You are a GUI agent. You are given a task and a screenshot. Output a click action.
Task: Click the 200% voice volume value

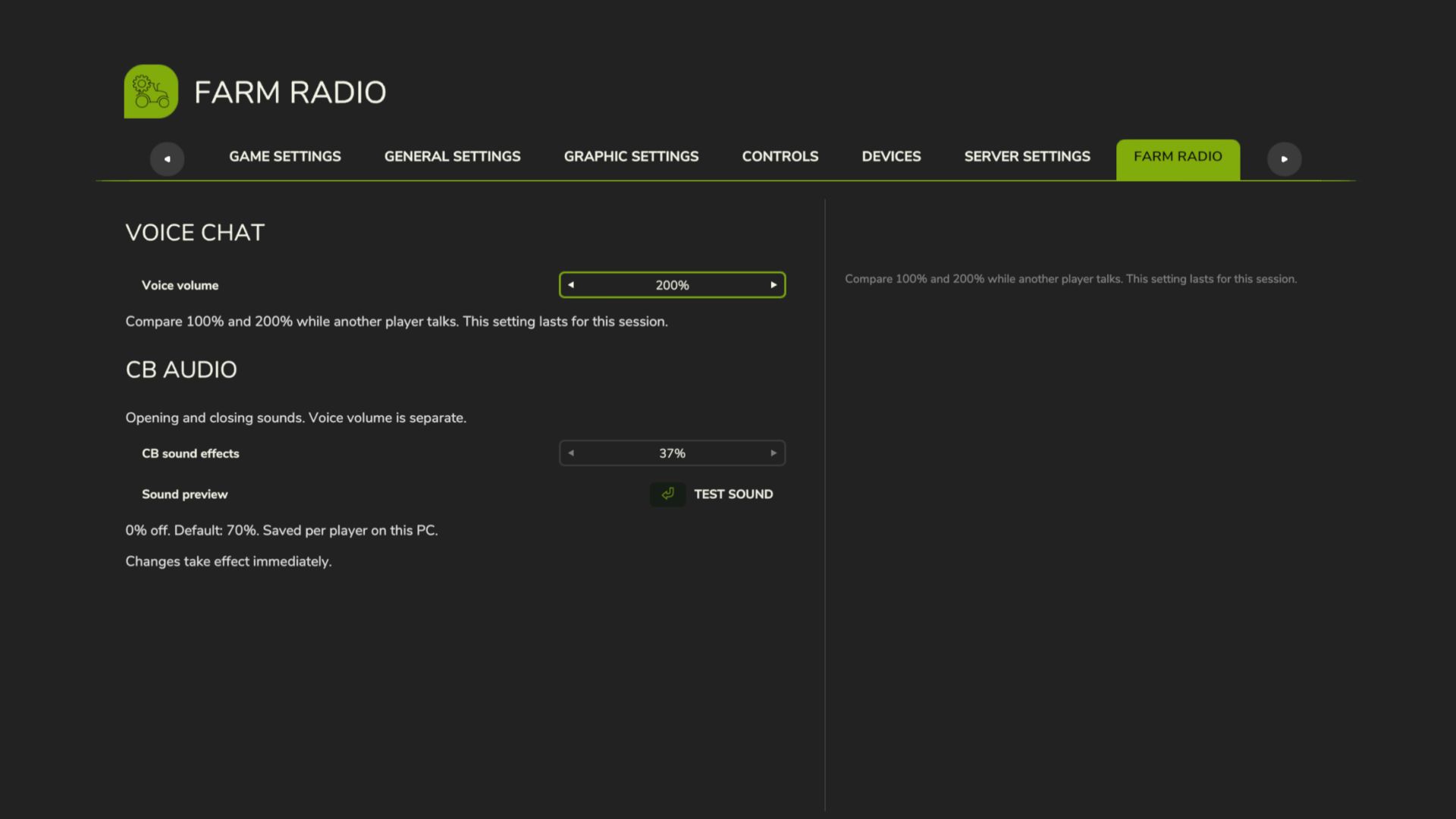(672, 285)
